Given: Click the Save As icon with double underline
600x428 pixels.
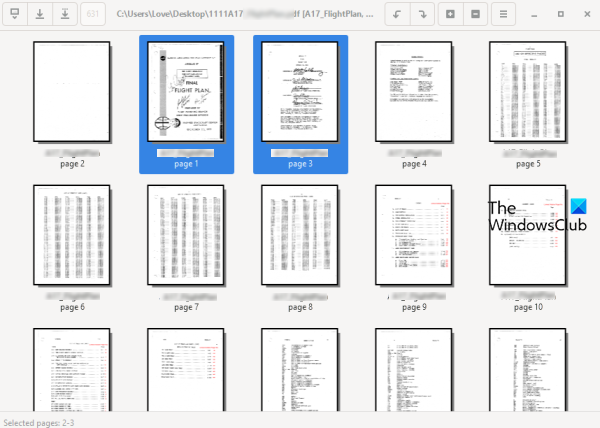Looking at the screenshot, I should [x=65, y=14].
